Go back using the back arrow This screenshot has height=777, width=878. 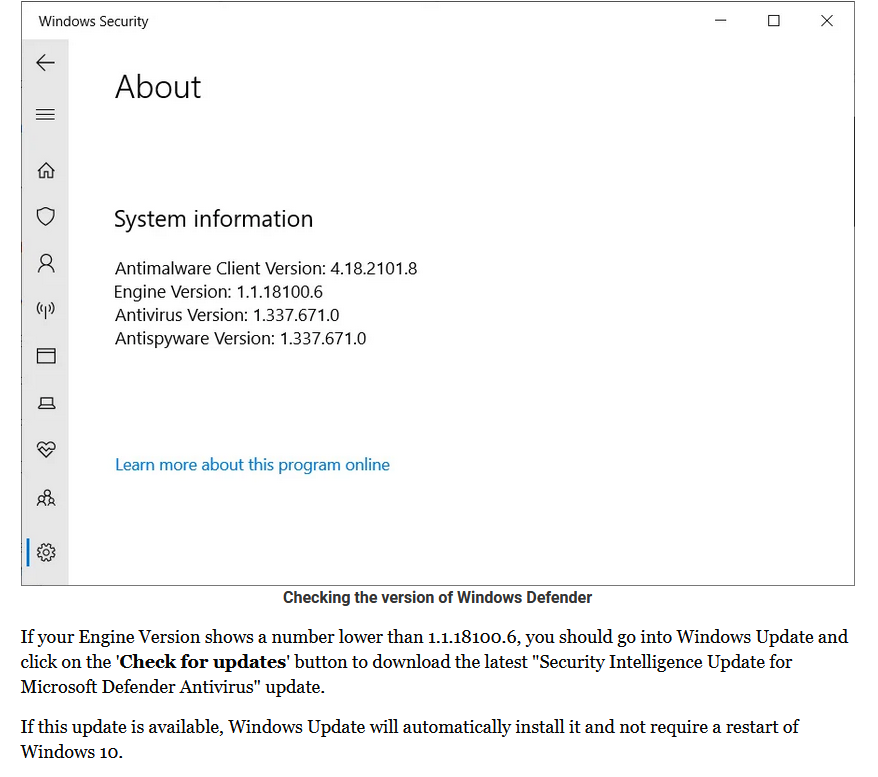pyautogui.click(x=45, y=62)
